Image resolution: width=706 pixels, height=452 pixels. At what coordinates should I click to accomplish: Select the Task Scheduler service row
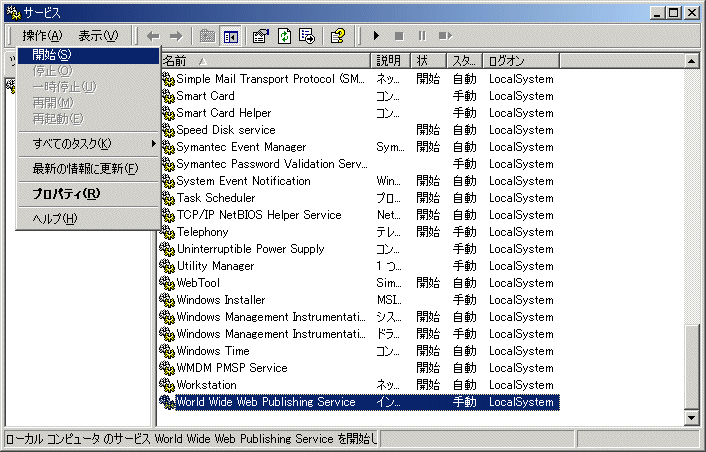pos(358,198)
